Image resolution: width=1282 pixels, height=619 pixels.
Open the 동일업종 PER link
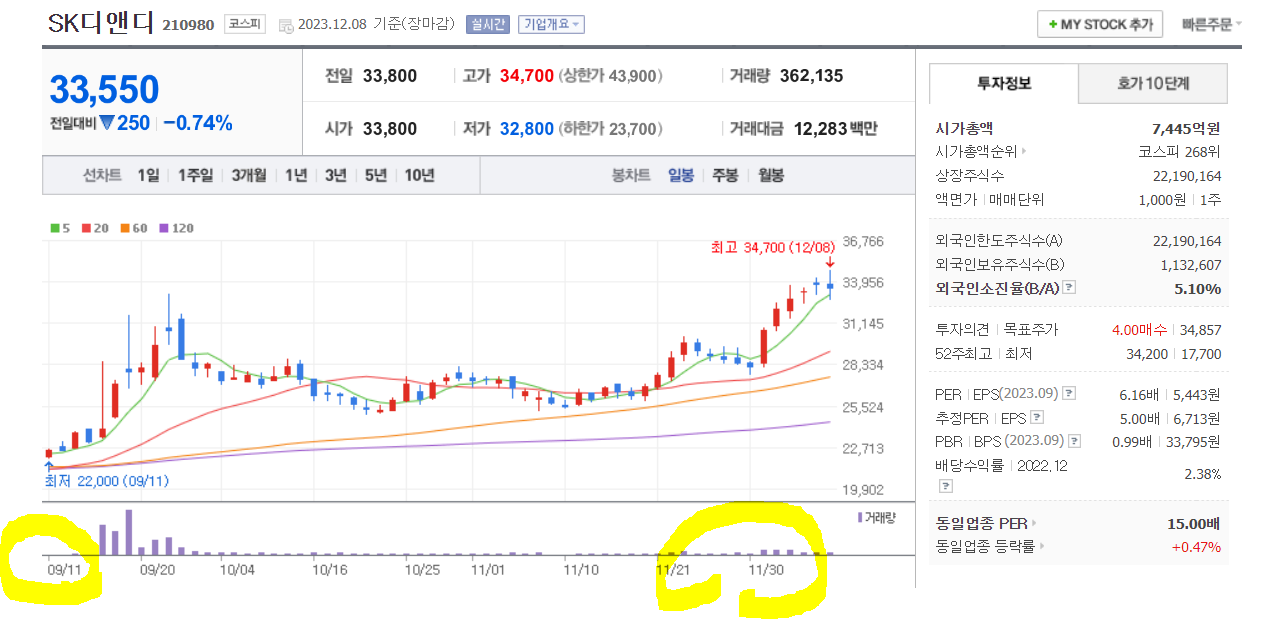pyautogui.click(x=981, y=523)
